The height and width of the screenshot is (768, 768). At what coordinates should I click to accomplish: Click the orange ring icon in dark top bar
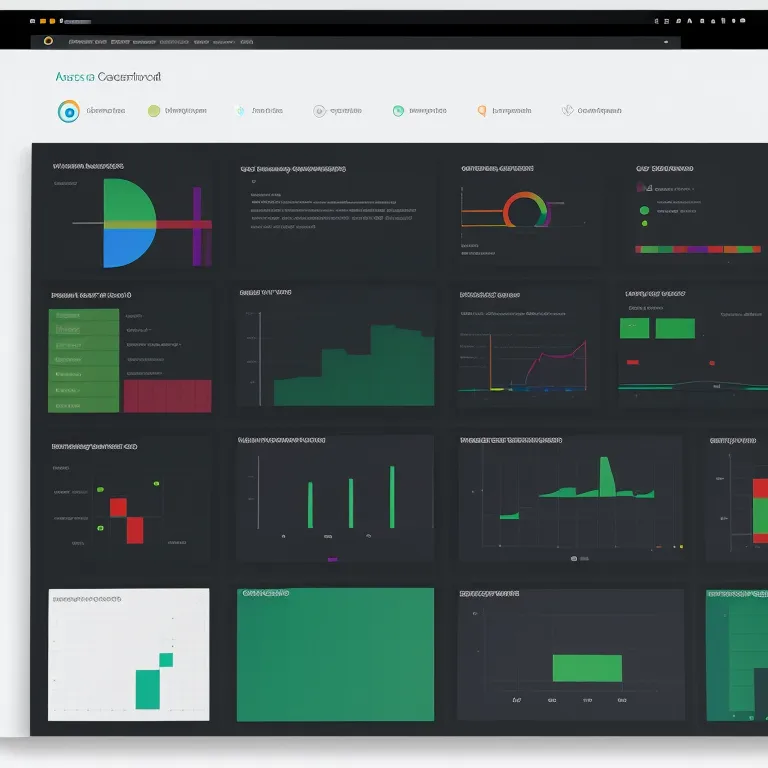[x=48, y=42]
